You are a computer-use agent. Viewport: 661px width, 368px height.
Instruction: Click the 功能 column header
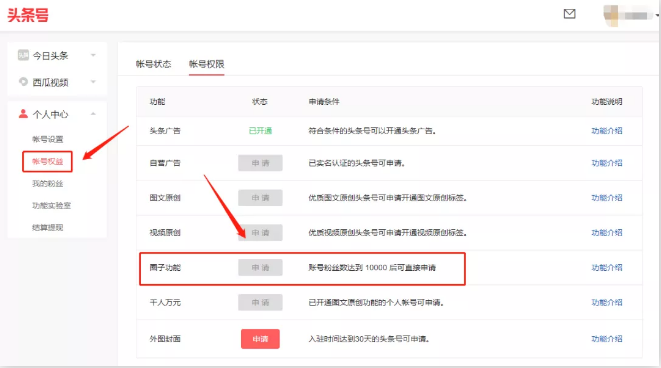tap(157, 102)
